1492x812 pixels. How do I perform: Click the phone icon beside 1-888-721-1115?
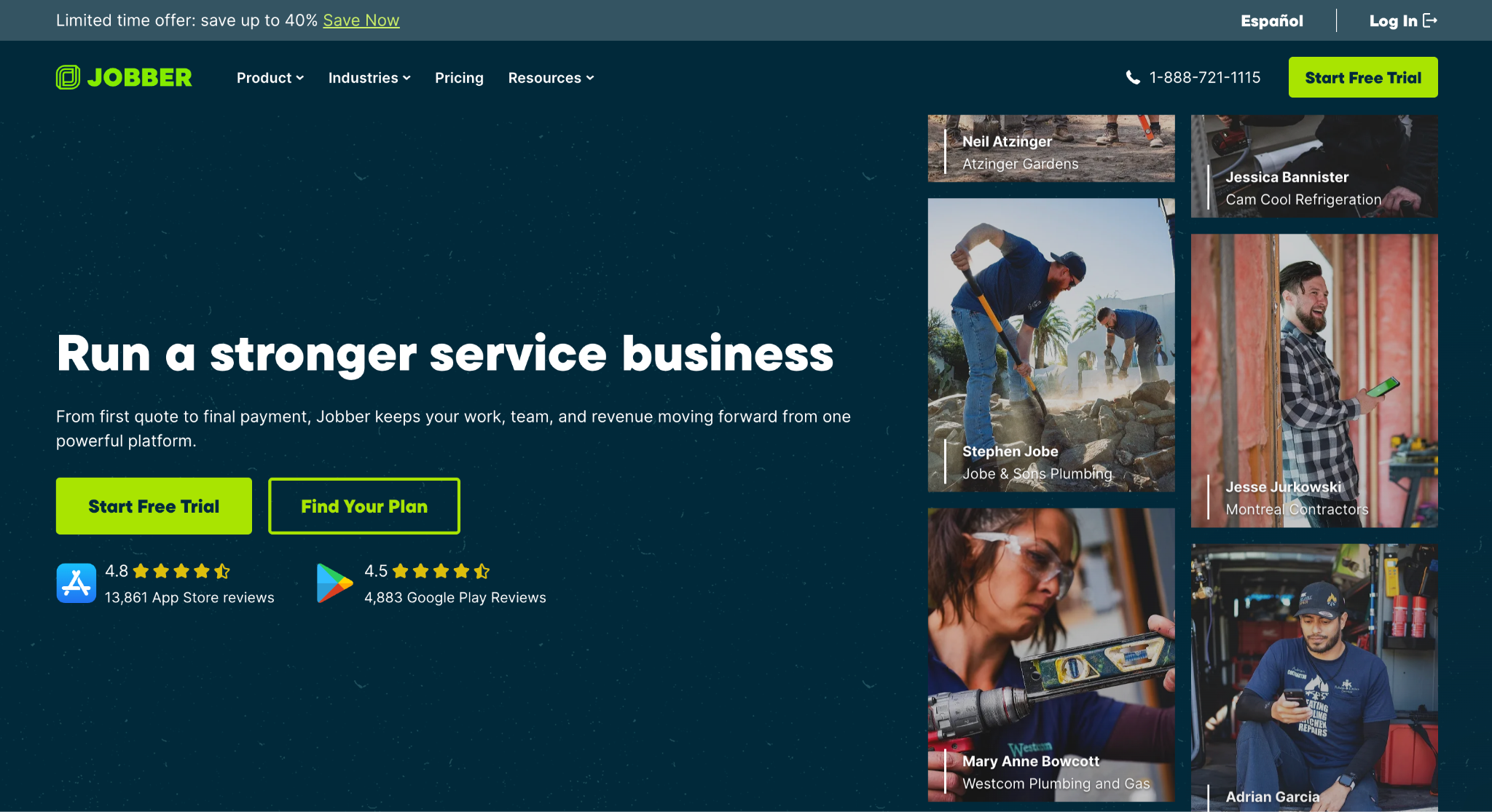click(1133, 77)
